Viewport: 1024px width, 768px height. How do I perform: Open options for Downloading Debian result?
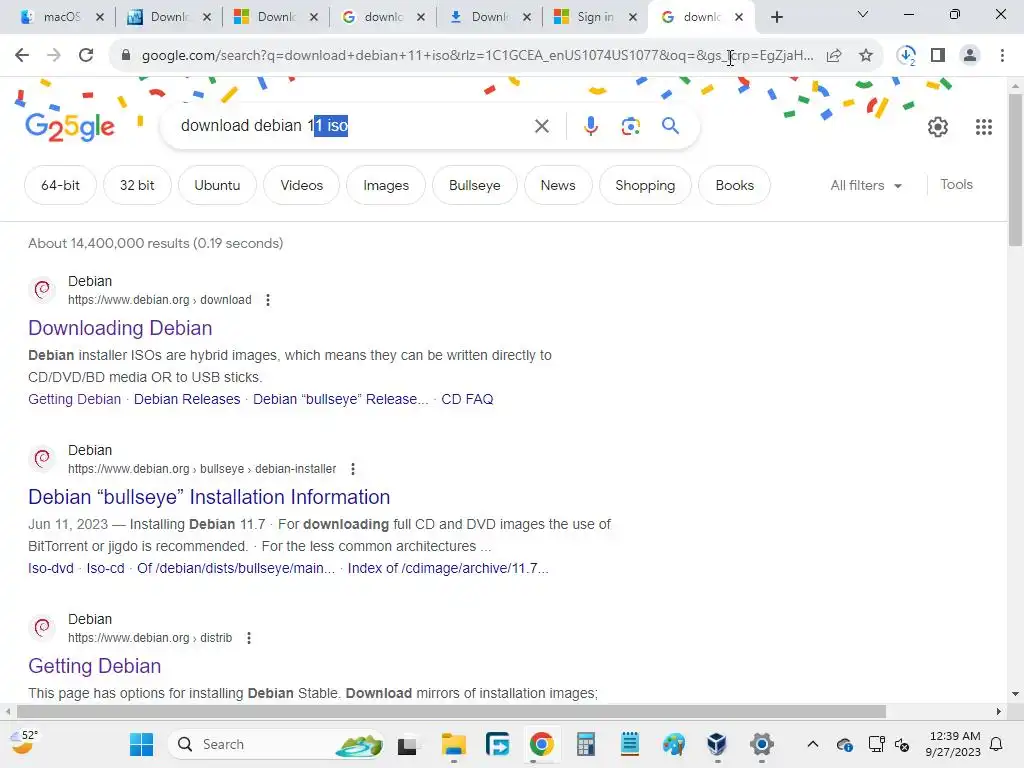point(268,300)
